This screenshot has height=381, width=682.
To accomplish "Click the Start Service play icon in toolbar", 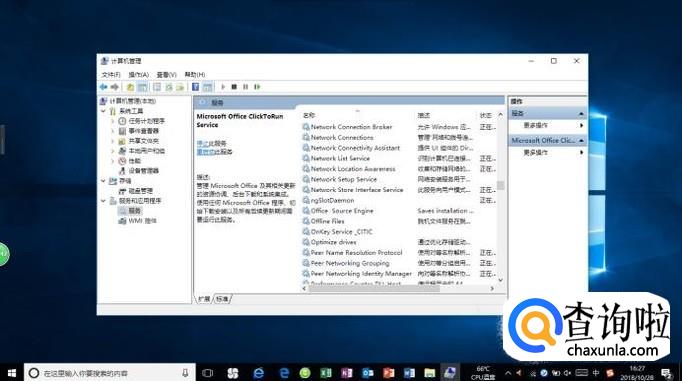I will (x=223, y=87).
